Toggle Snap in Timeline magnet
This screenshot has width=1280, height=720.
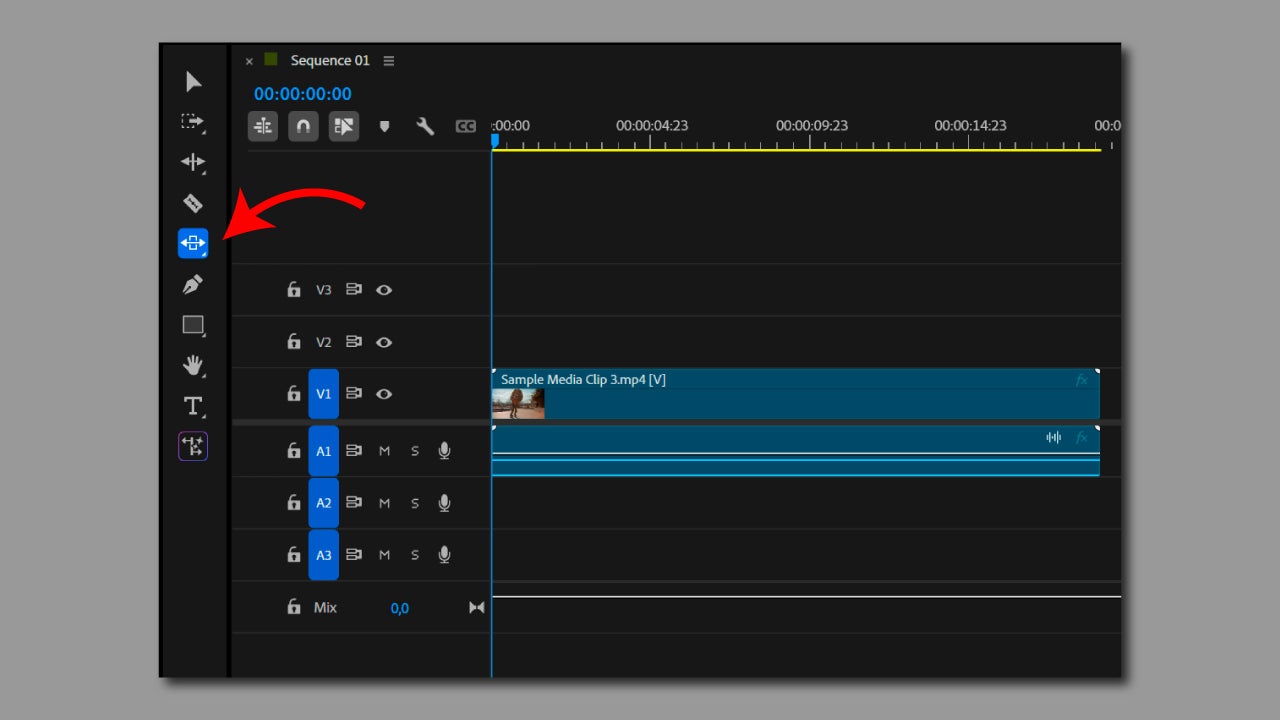click(304, 126)
